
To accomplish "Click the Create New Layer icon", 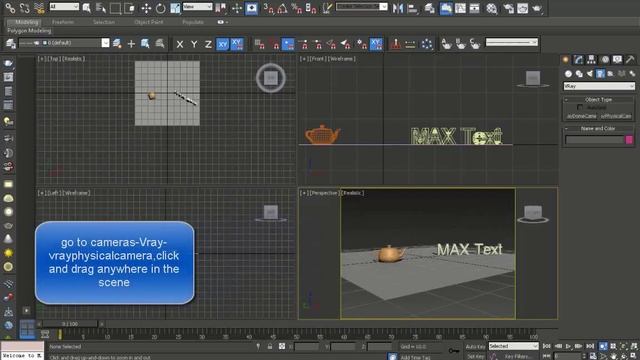I will [x=117, y=43].
